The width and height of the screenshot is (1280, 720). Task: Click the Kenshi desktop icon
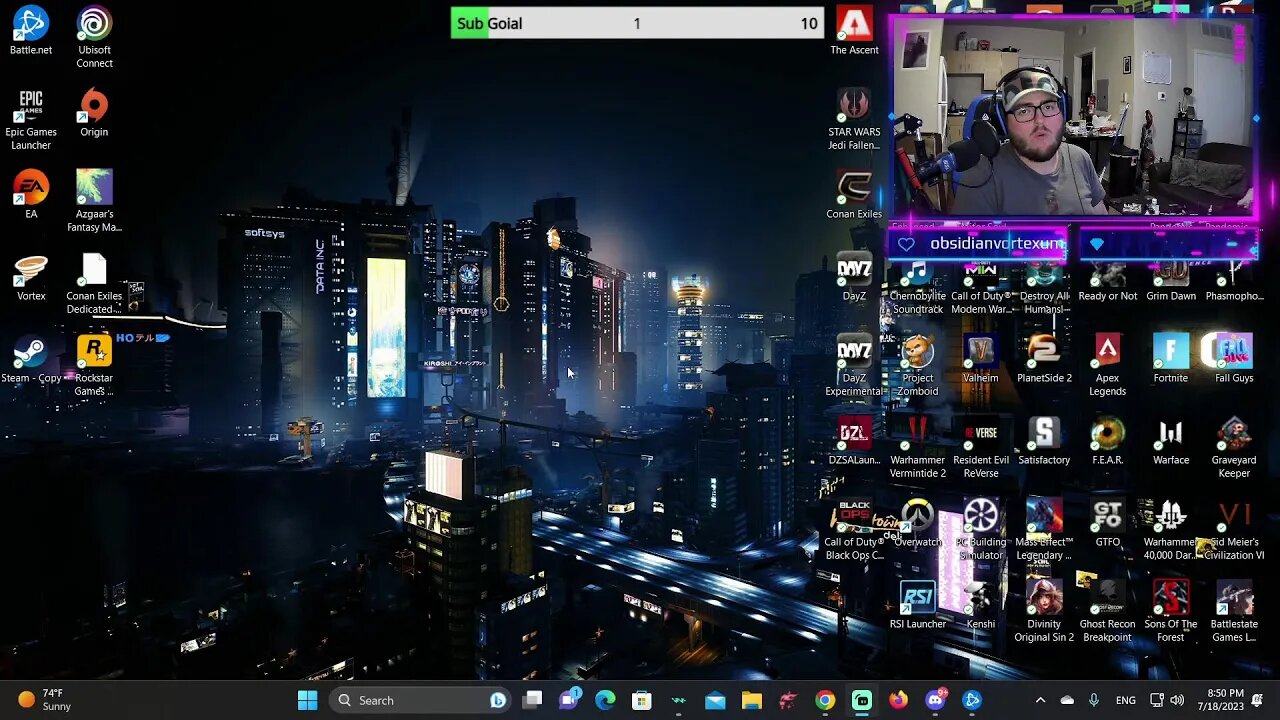tap(980, 605)
